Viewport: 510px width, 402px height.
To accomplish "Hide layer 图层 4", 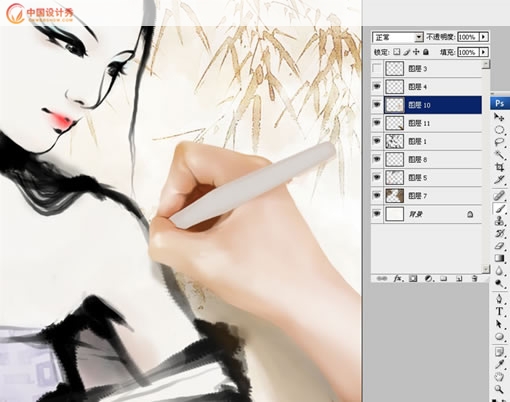I will tap(377, 87).
